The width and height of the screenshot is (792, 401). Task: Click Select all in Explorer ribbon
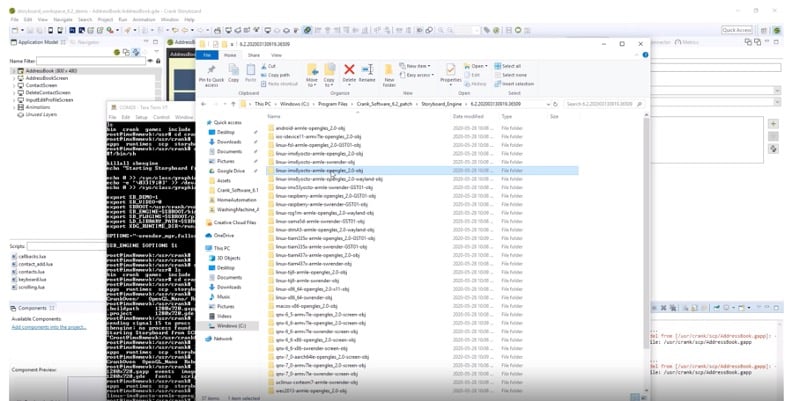click(x=508, y=66)
